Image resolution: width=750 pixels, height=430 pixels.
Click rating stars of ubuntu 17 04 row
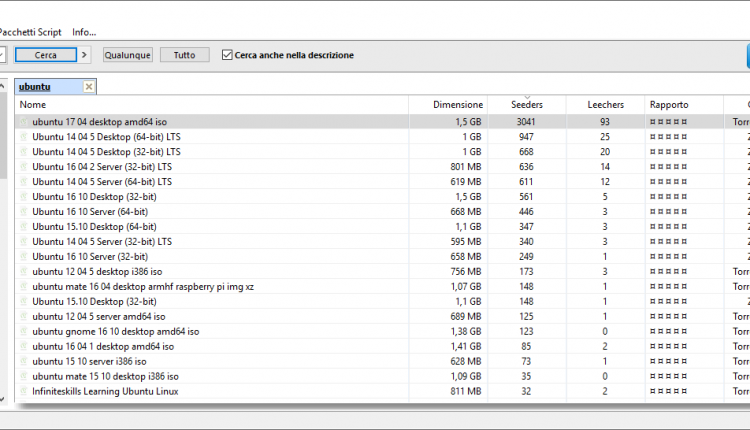[668, 122]
